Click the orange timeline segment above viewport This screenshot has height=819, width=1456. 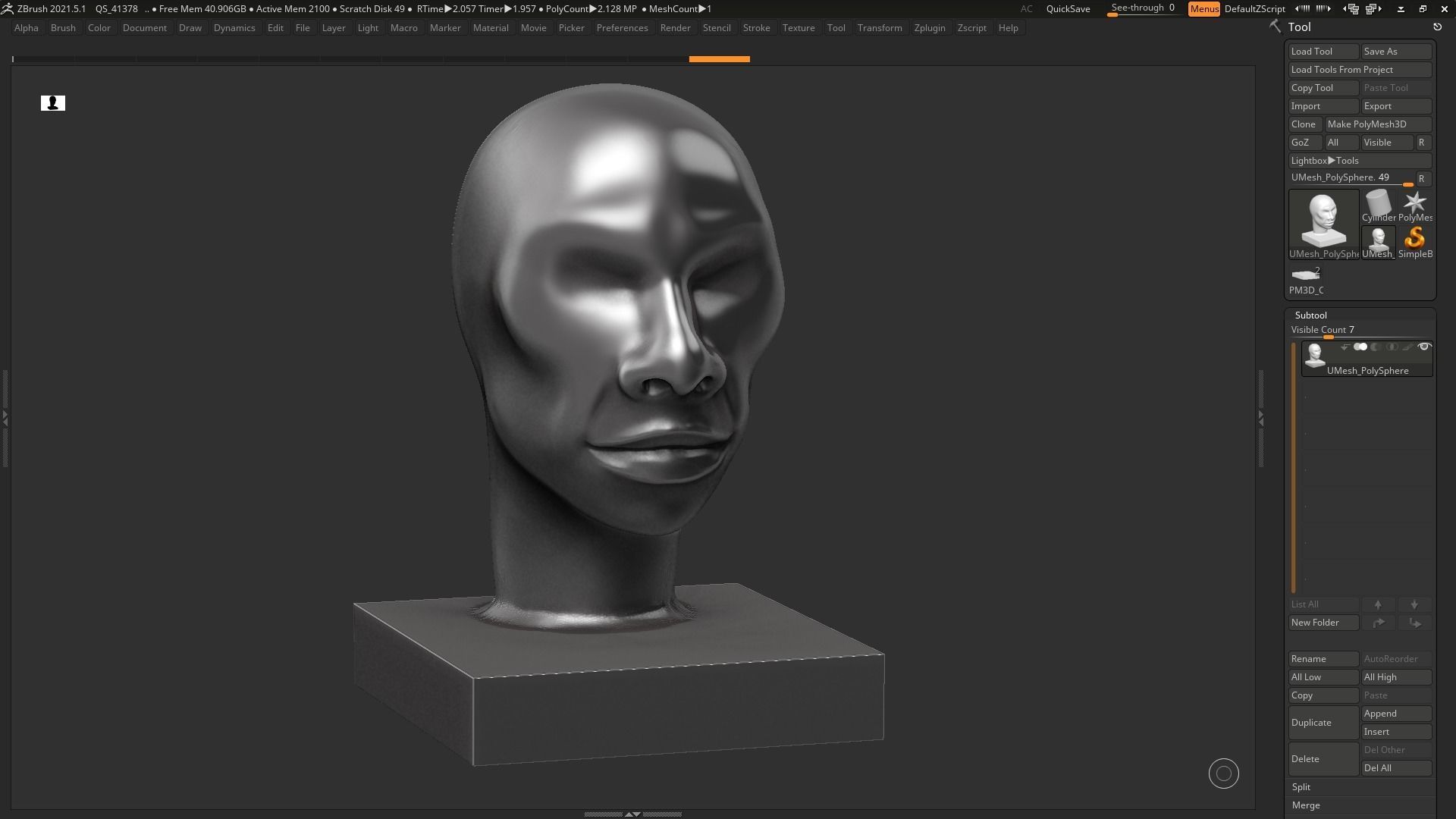(x=719, y=58)
